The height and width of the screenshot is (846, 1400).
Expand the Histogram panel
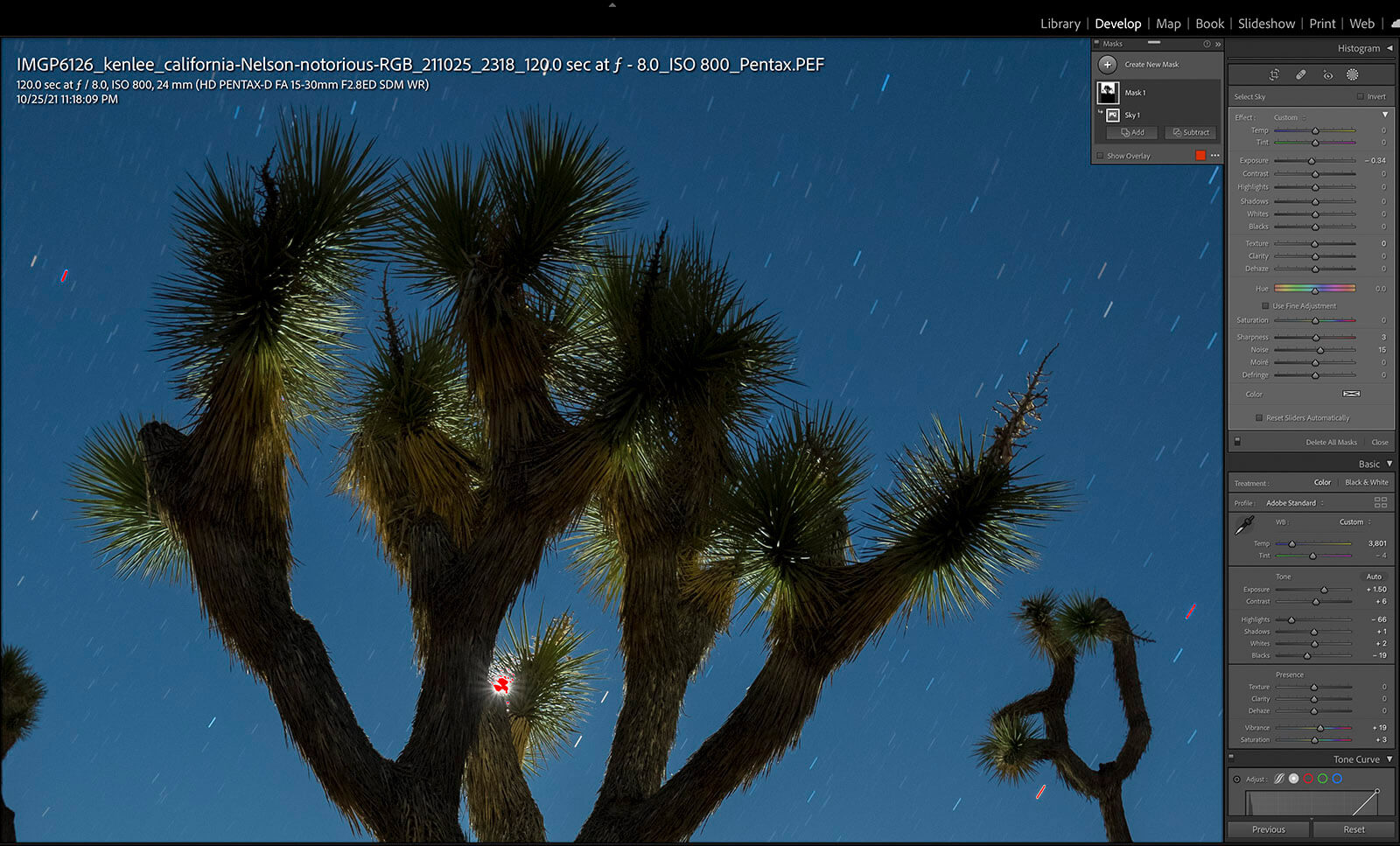coord(1389,48)
